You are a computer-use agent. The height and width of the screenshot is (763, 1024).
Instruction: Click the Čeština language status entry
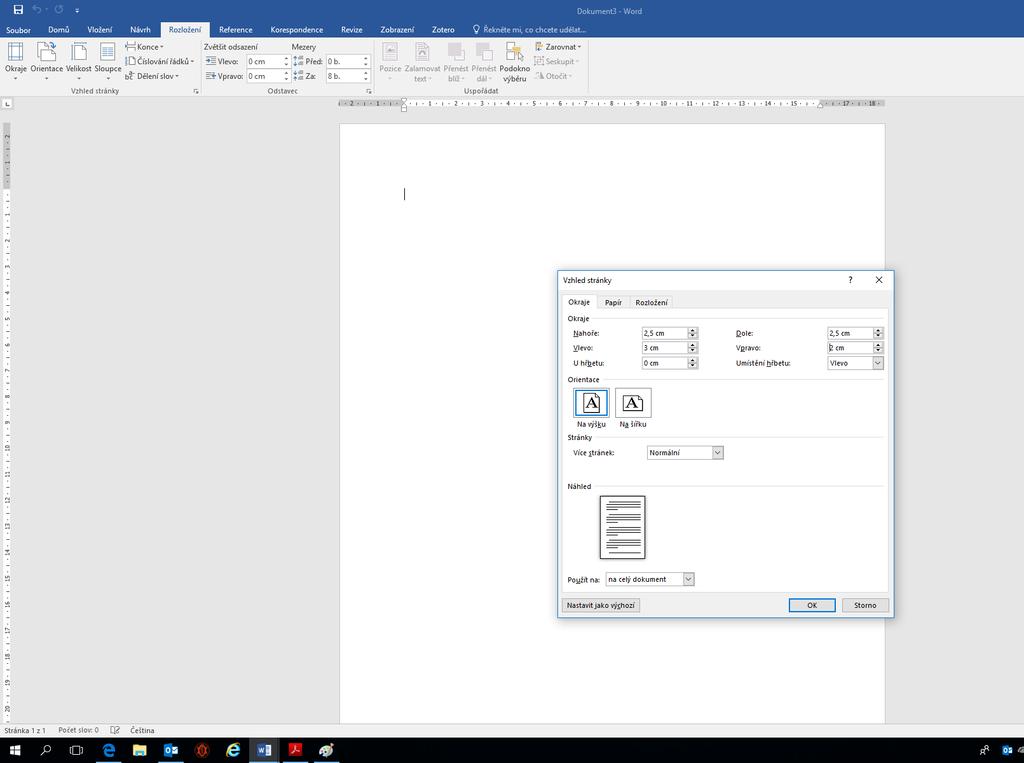click(142, 730)
